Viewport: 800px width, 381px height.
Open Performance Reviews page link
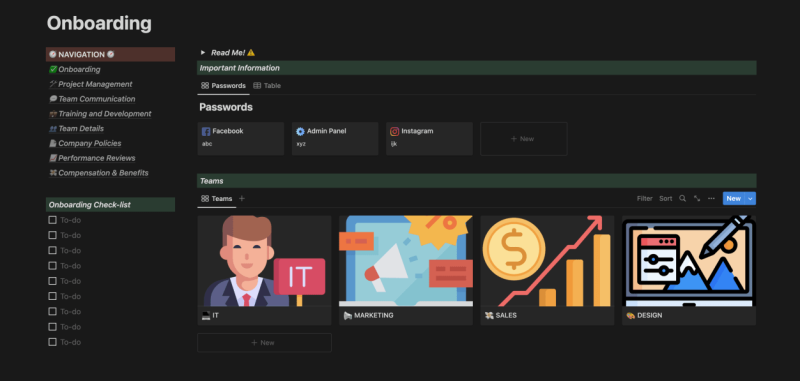[96, 158]
